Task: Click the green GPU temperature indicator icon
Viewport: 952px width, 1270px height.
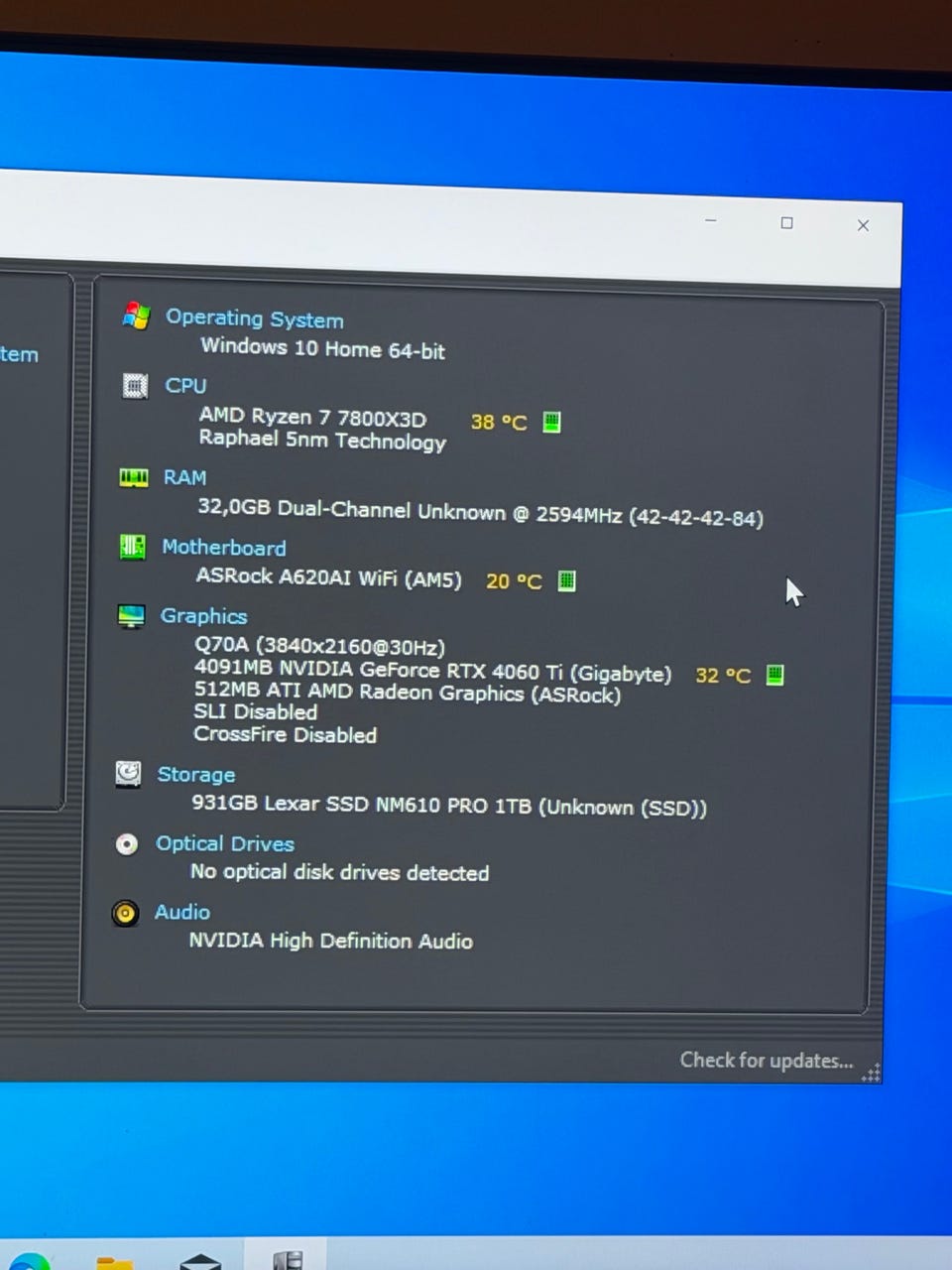Action: (x=774, y=676)
